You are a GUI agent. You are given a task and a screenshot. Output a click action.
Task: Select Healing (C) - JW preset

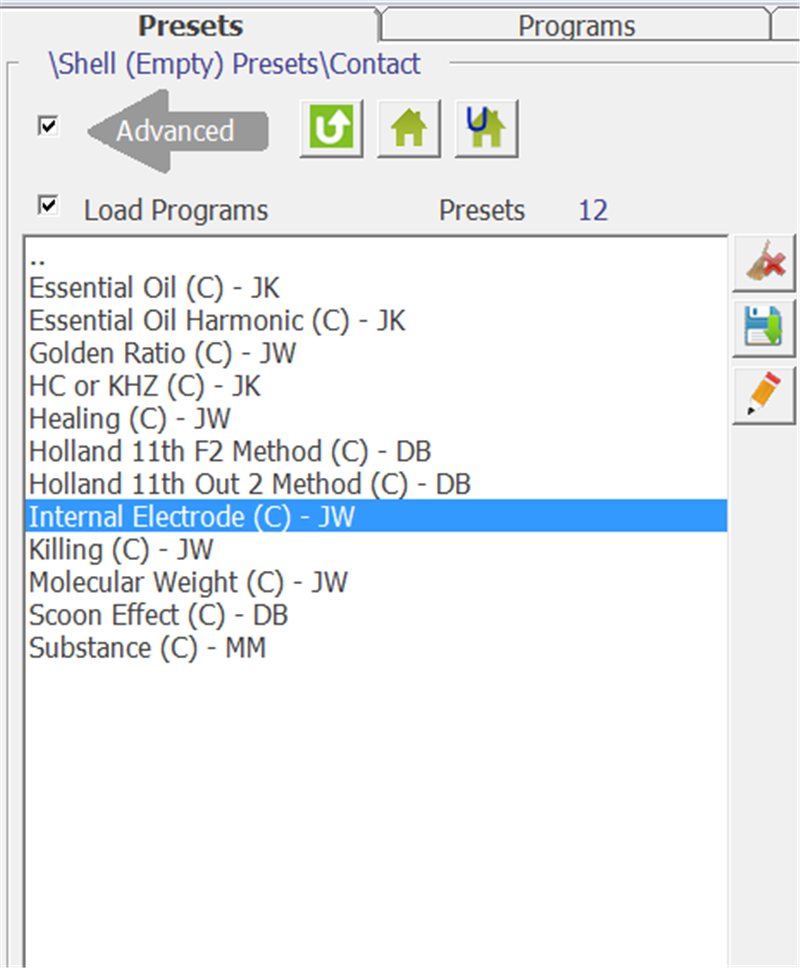130,418
